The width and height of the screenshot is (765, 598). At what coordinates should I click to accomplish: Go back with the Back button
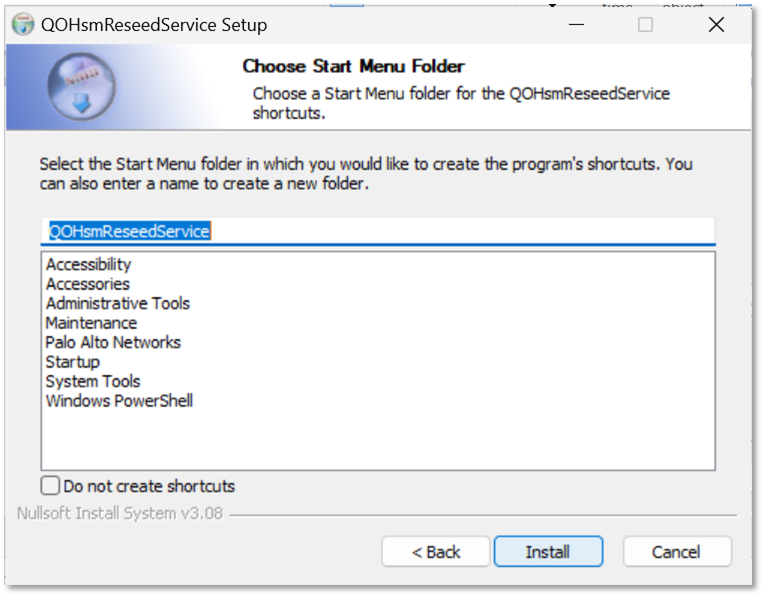coord(436,552)
